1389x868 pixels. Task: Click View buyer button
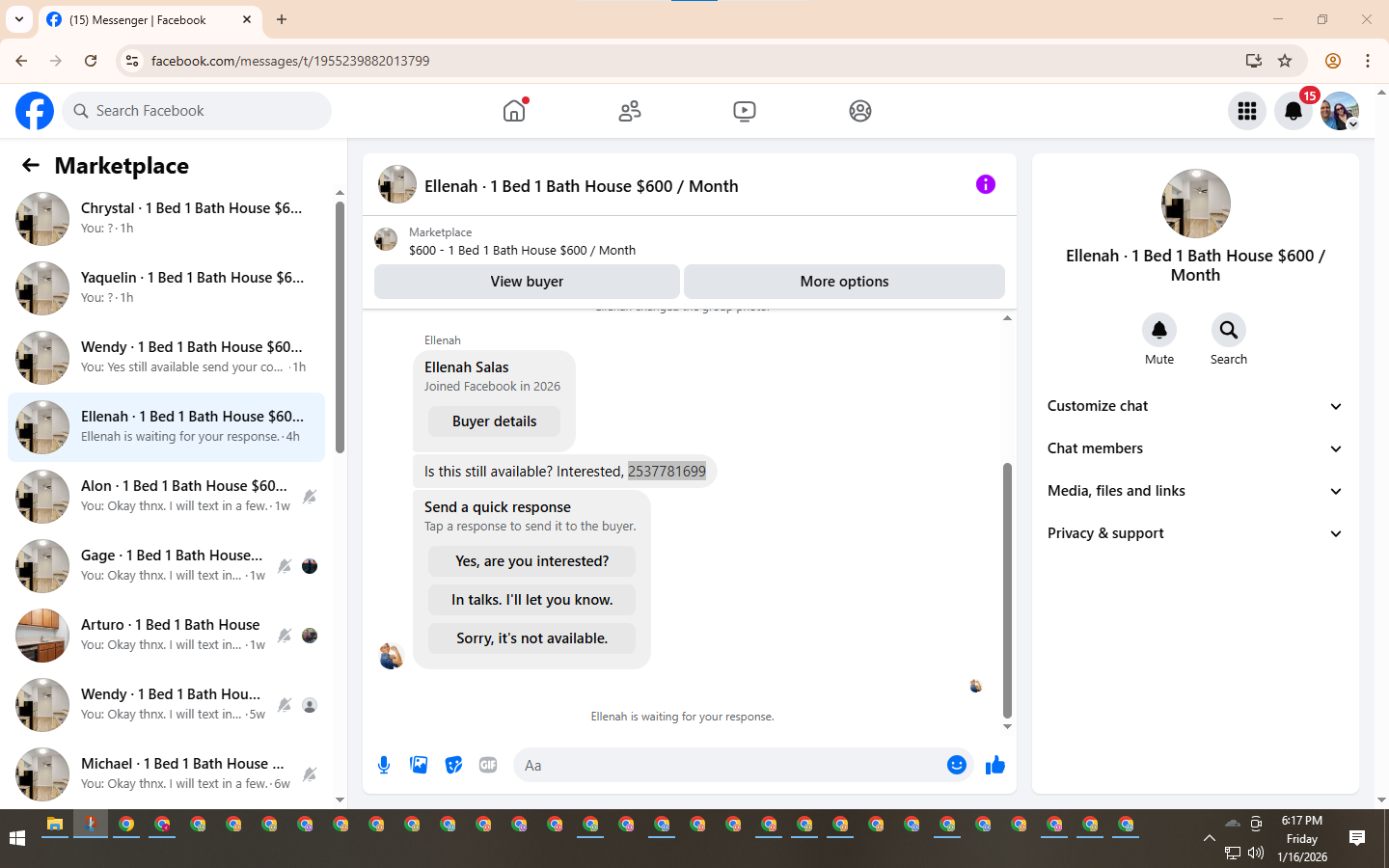pos(527,282)
